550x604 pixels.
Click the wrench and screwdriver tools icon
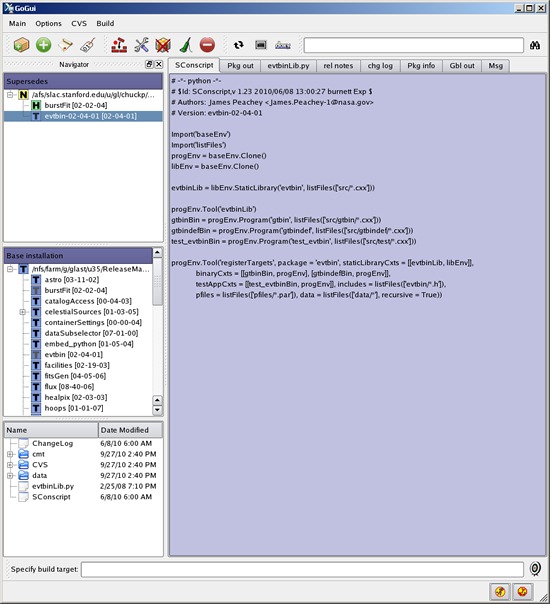141,45
